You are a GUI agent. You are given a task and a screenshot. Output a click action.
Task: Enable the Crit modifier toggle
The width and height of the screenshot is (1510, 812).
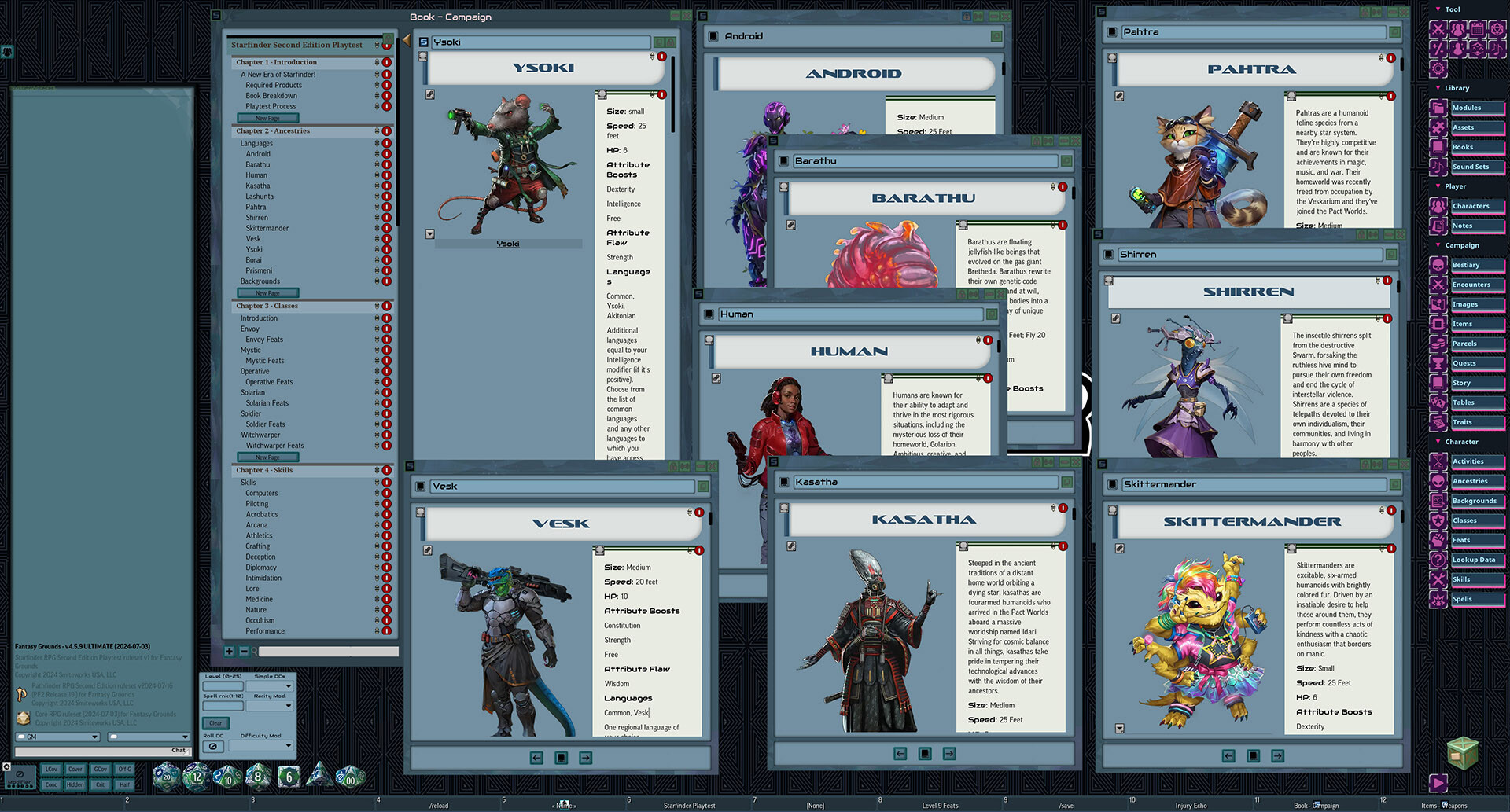coord(100,784)
